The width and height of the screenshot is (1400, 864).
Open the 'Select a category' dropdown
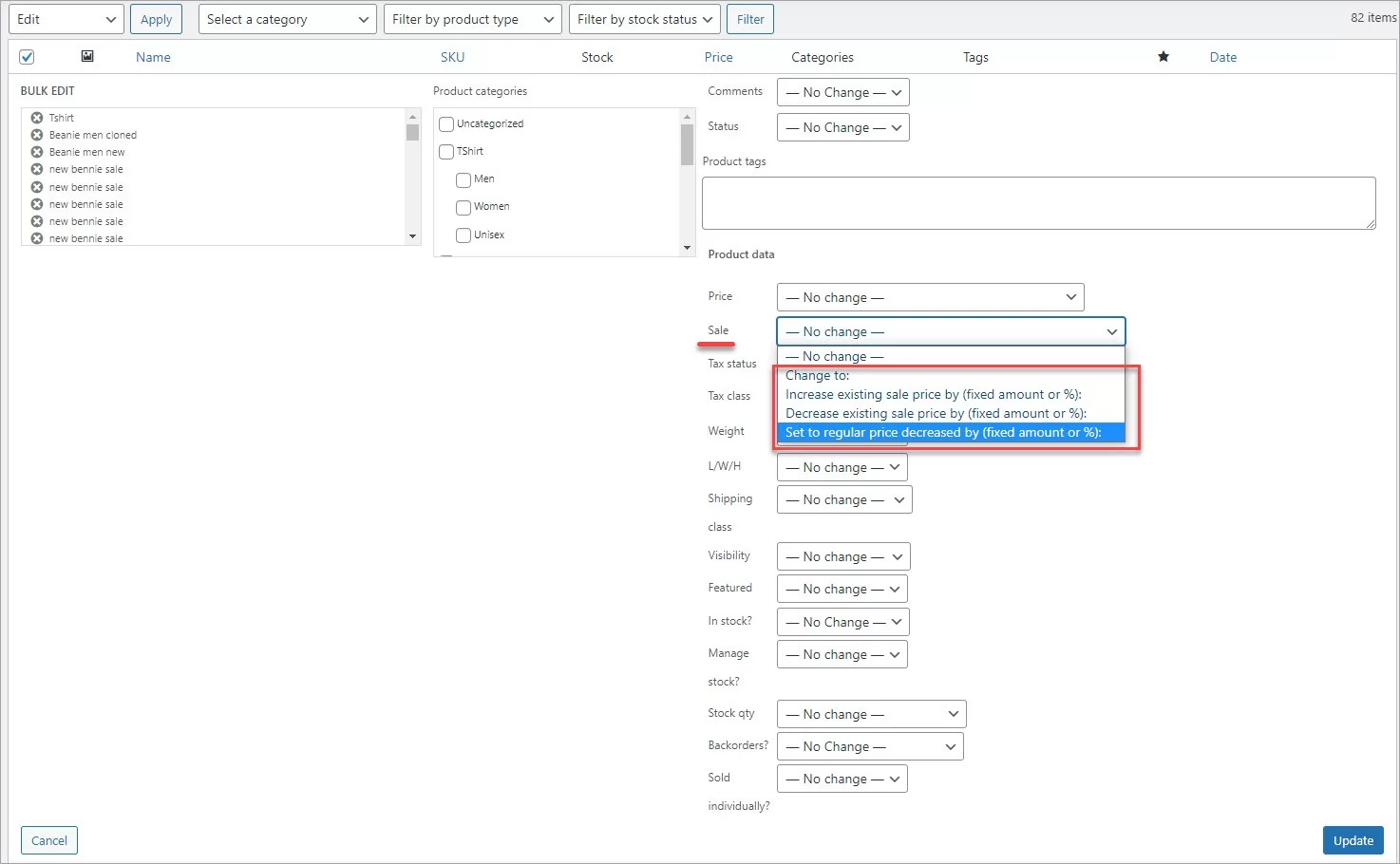pos(287,18)
